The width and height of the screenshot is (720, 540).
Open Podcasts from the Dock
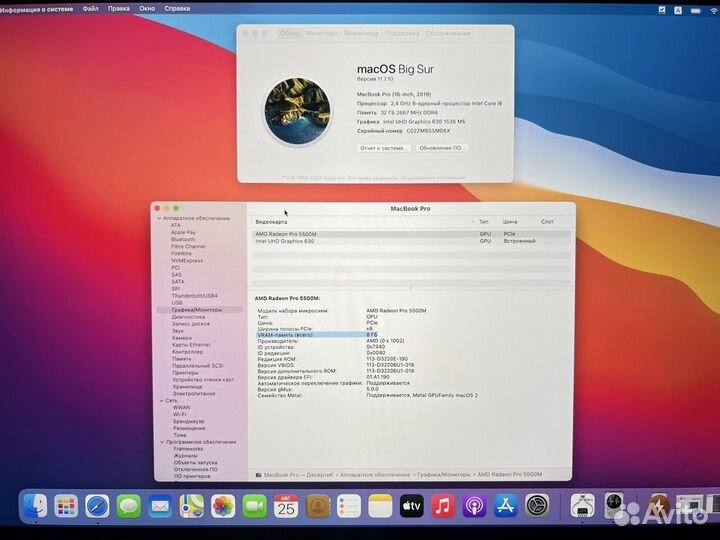[474, 506]
